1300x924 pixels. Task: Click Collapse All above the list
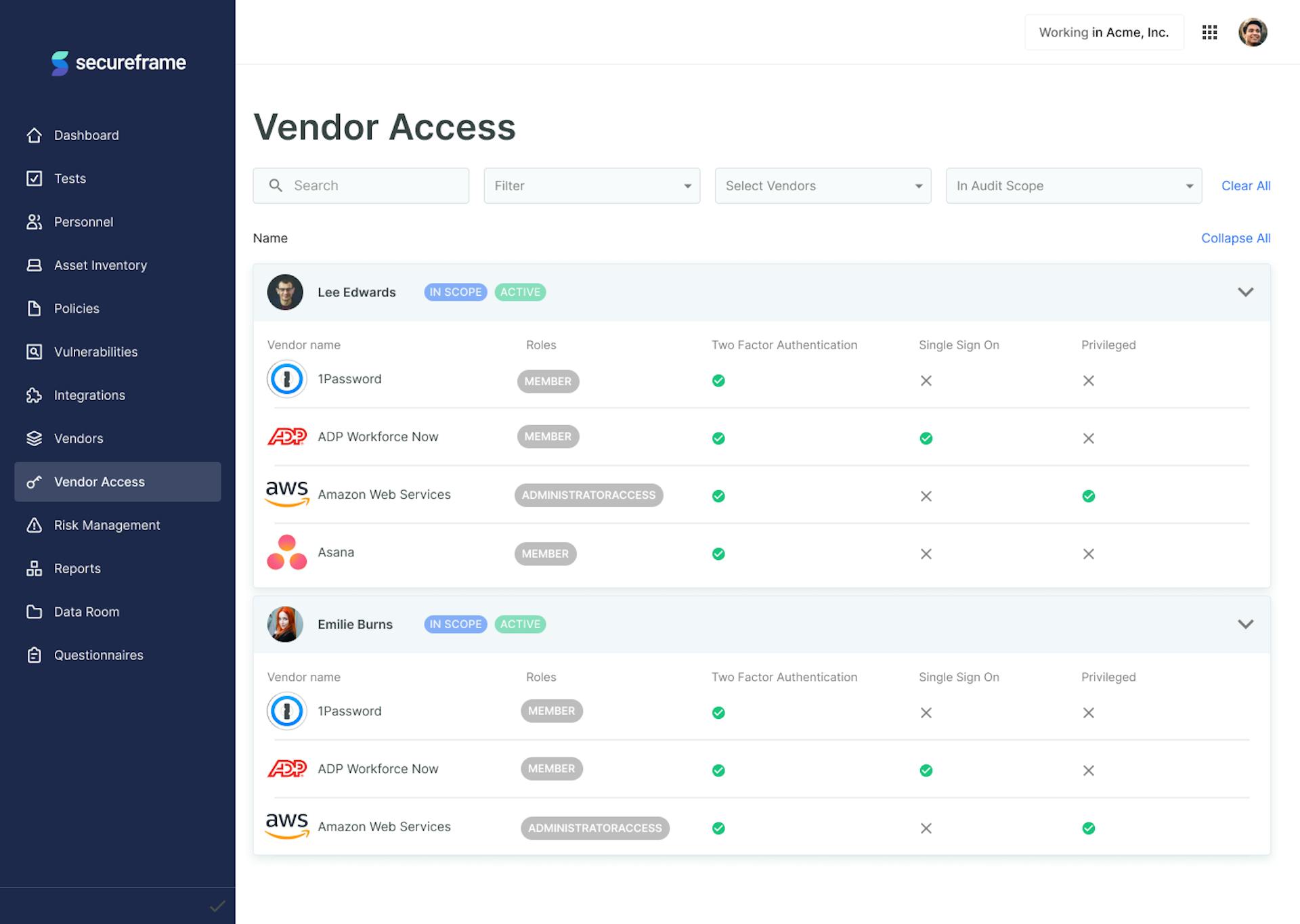click(x=1236, y=238)
